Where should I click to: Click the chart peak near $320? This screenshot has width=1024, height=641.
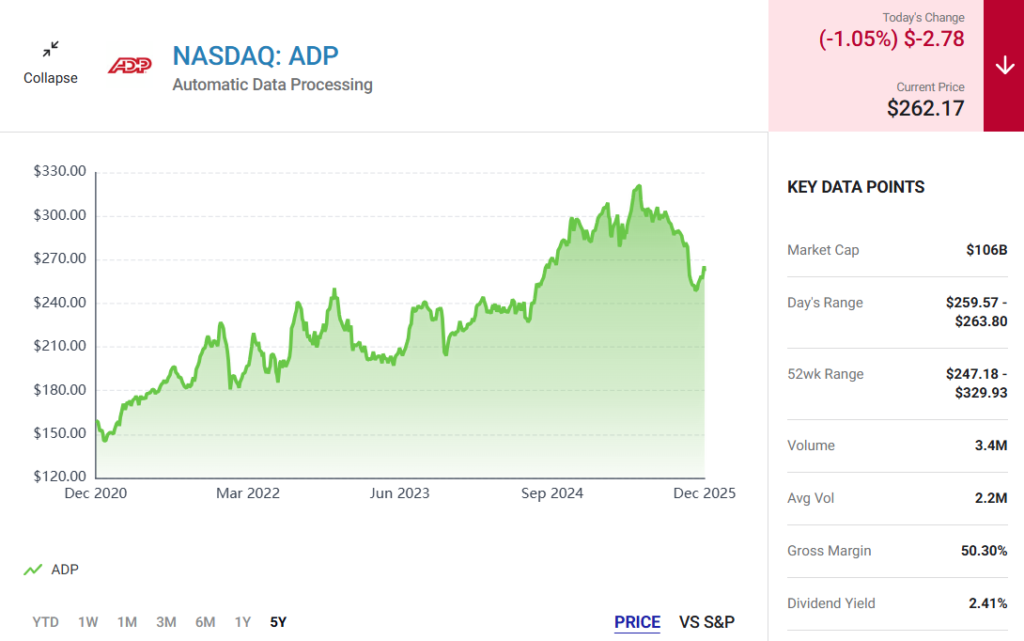637,187
